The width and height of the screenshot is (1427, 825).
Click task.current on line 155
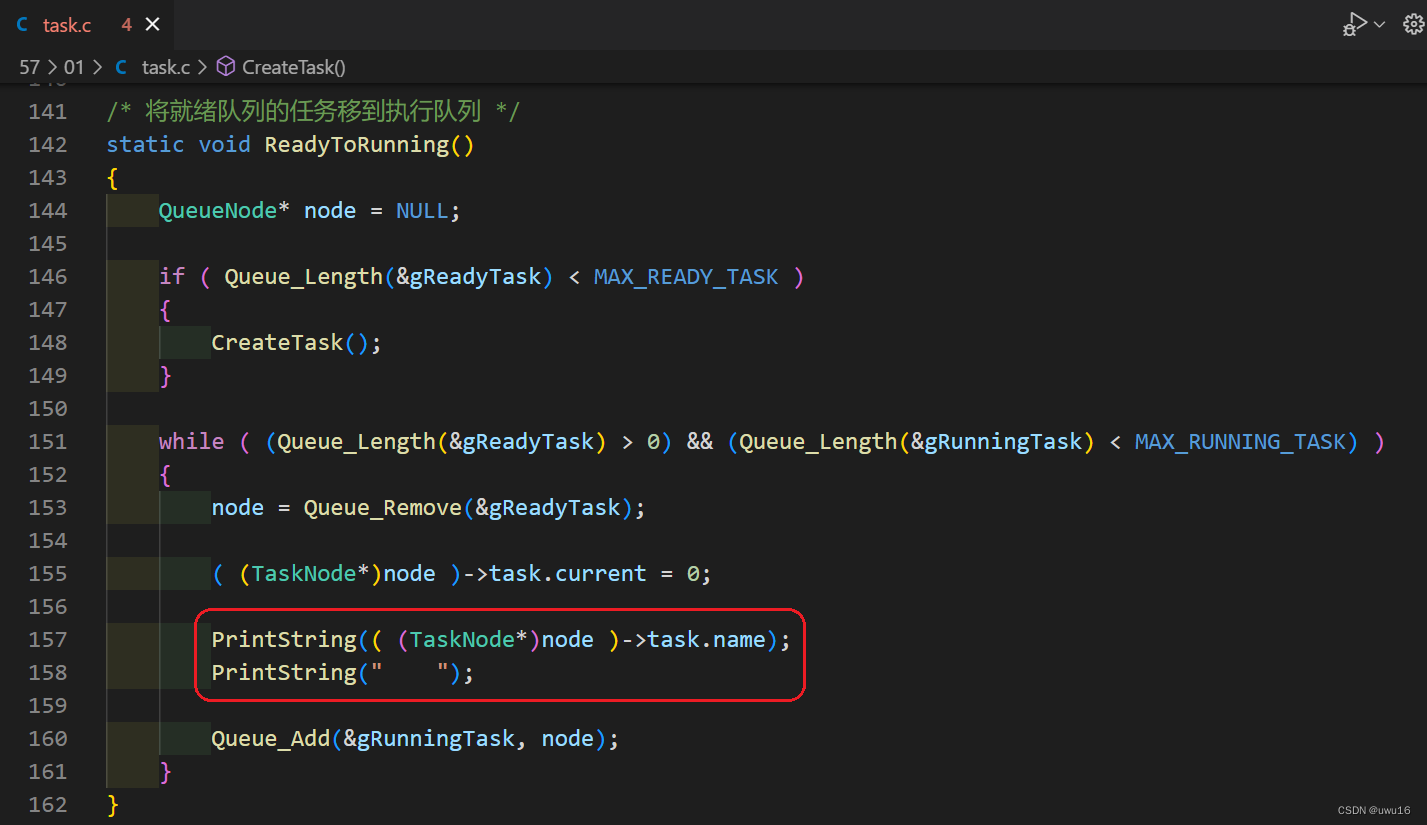(568, 573)
